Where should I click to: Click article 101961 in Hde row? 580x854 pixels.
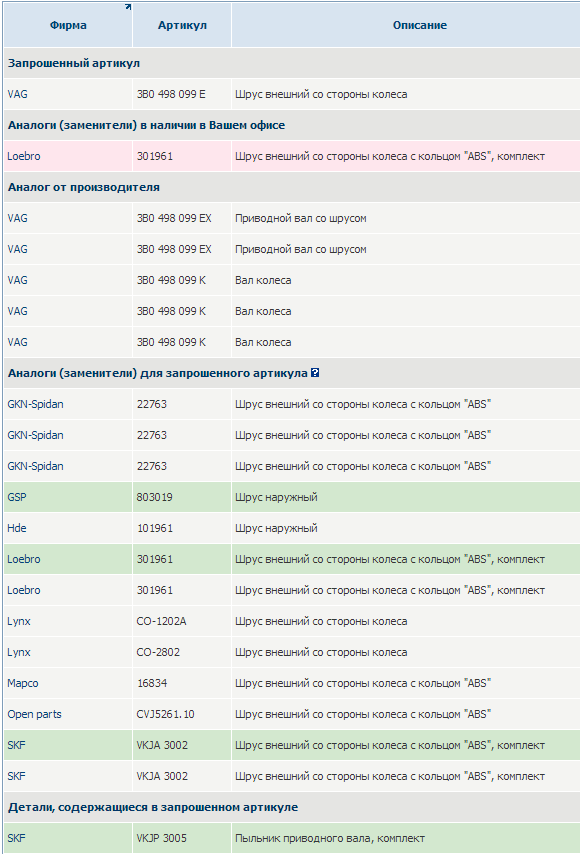pos(155,528)
